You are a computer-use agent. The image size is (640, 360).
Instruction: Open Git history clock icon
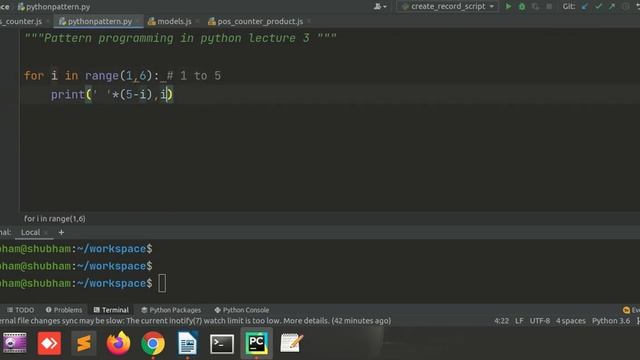point(625,7)
